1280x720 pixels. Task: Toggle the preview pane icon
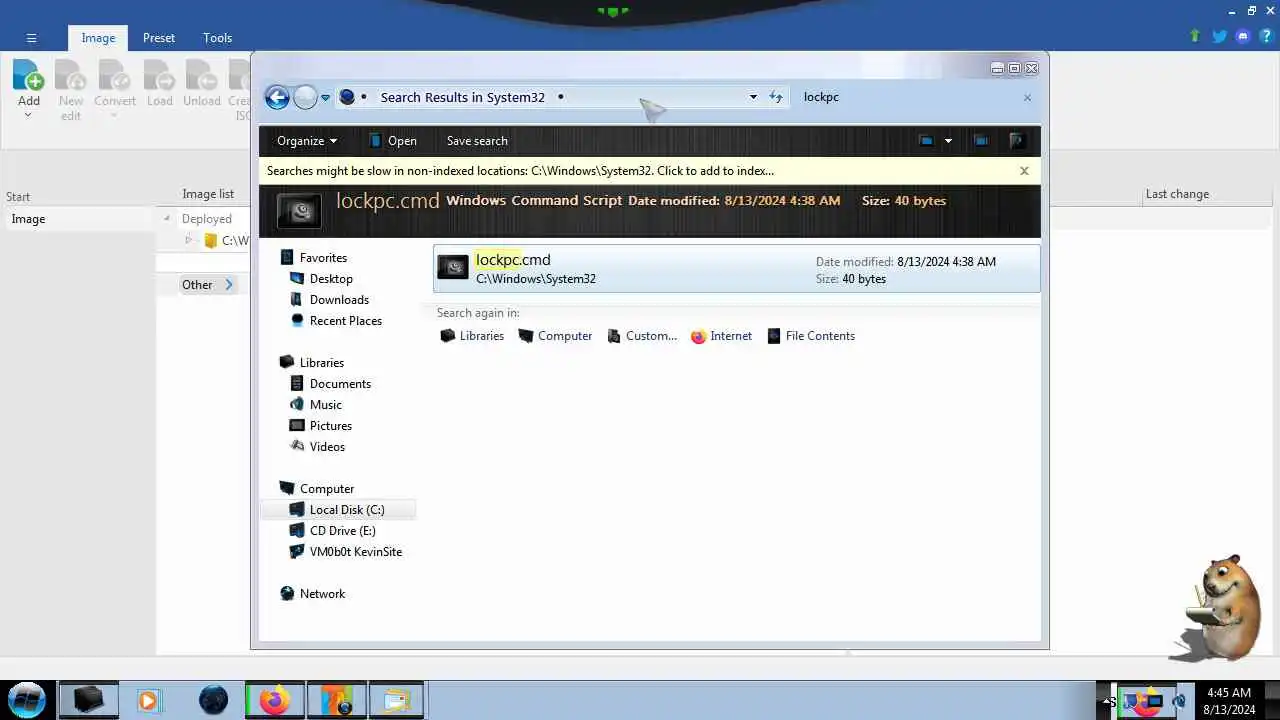981,141
